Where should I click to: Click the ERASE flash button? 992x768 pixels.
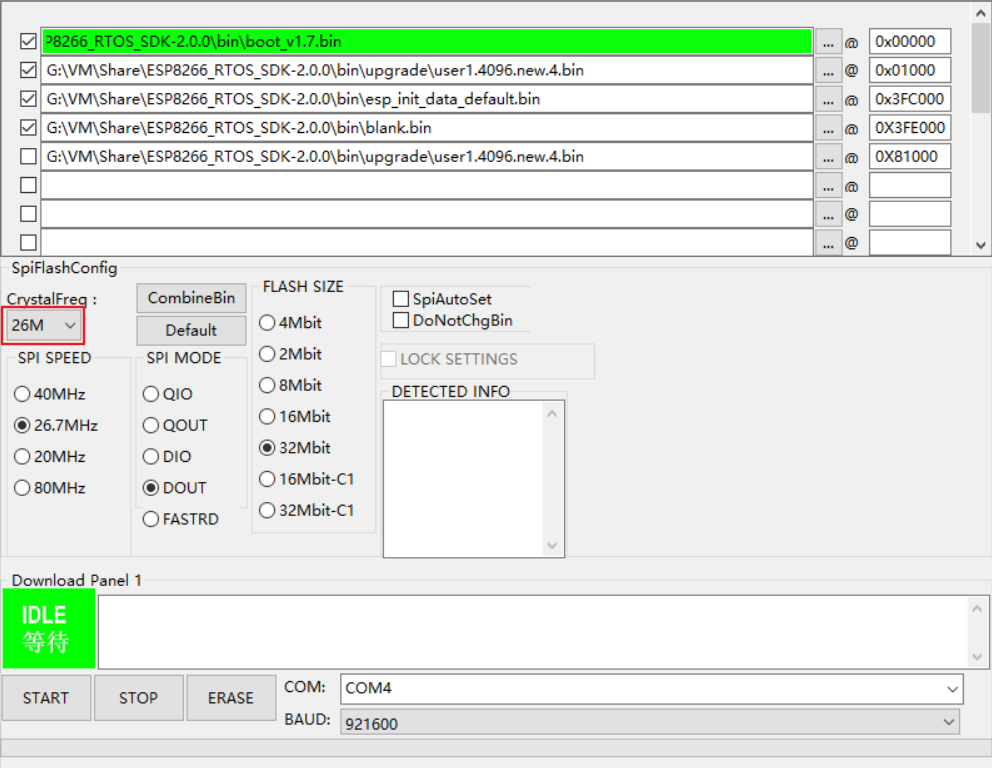point(231,698)
